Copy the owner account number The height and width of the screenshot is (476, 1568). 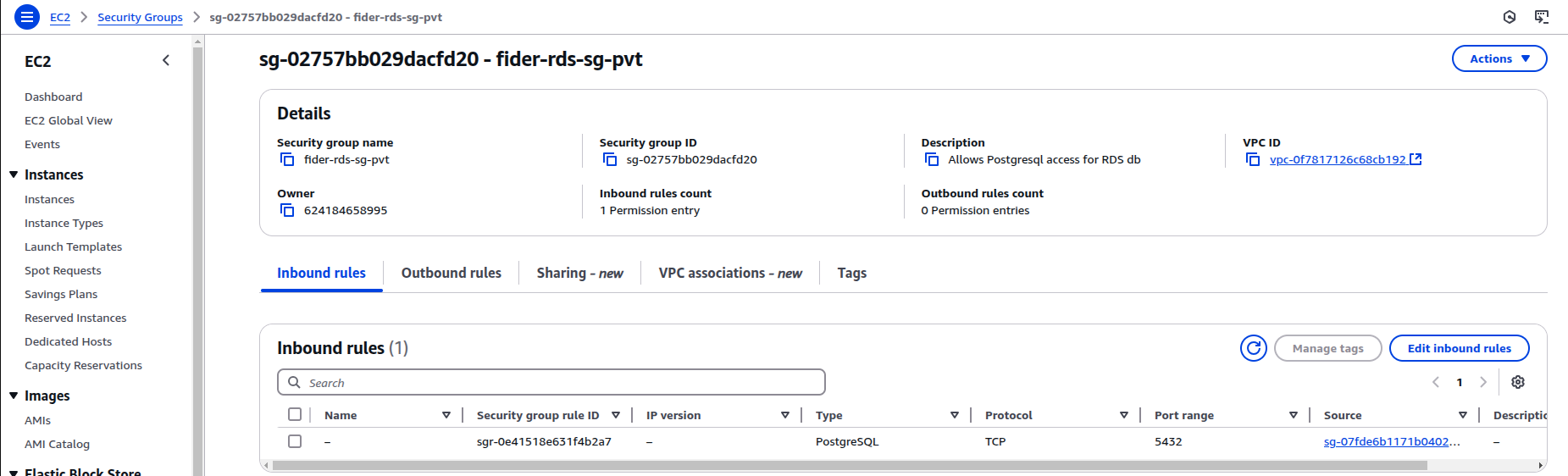(287, 211)
